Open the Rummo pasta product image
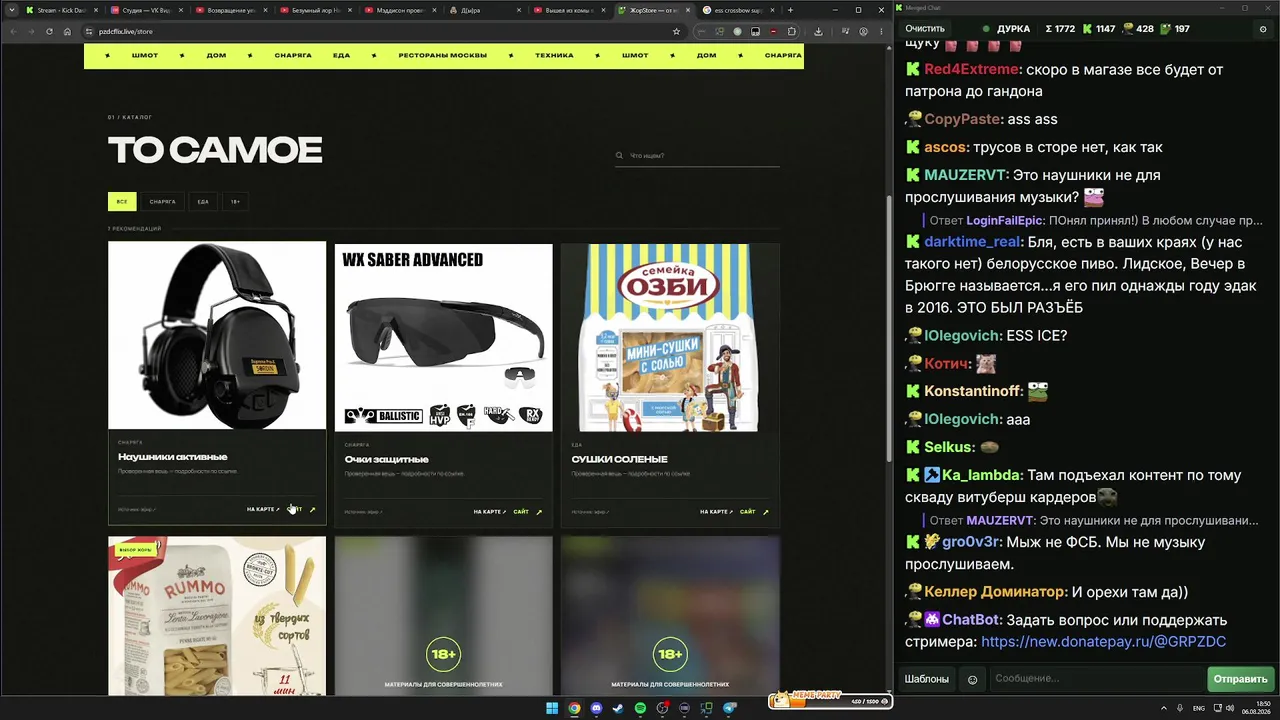Screen dimensions: 1280x720 [x=217, y=616]
